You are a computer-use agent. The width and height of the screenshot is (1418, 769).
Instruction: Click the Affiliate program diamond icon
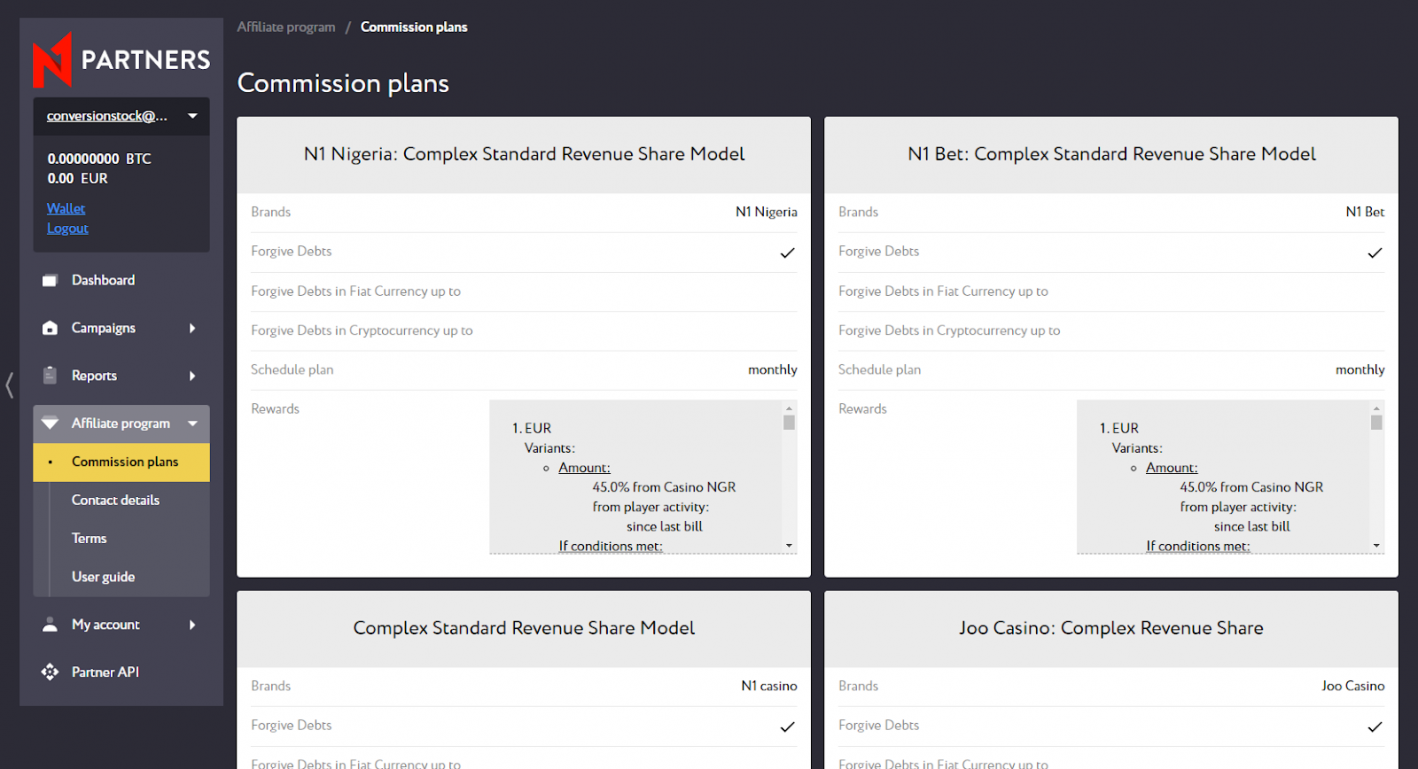point(50,424)
